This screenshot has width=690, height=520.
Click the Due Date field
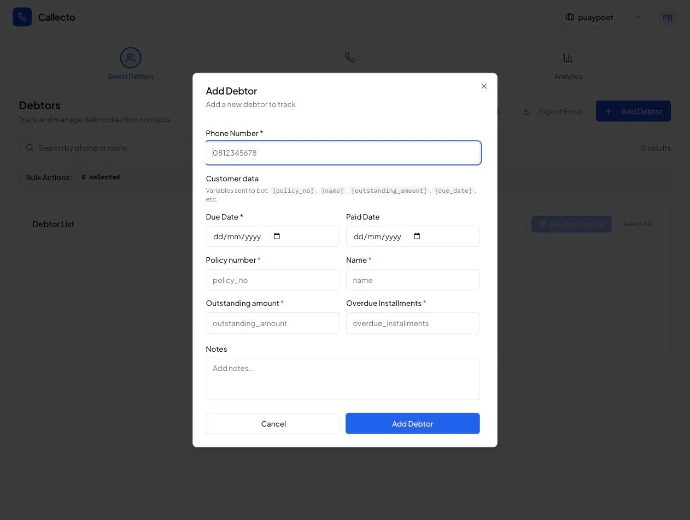click(272, 236)
